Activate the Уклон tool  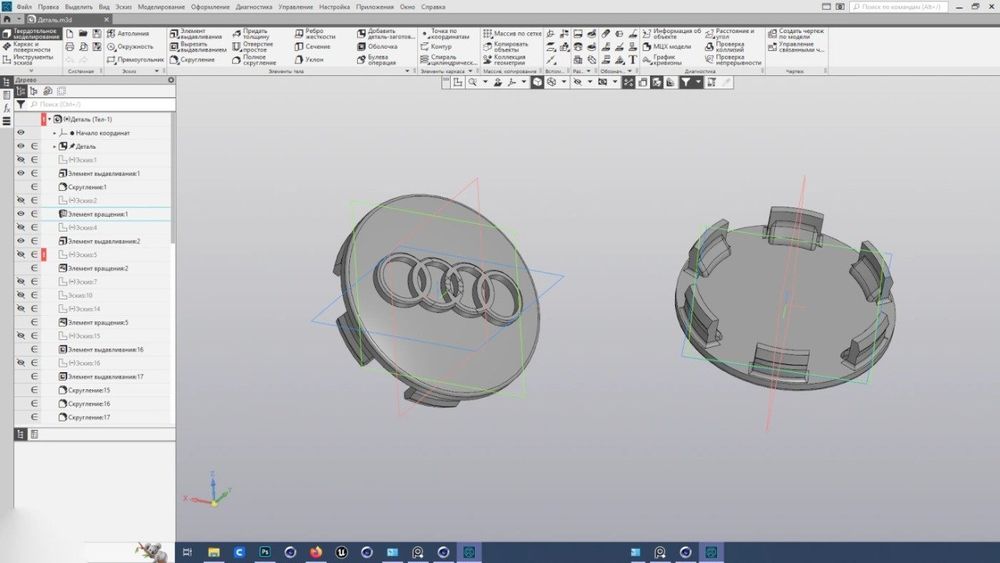coord(309,59)
